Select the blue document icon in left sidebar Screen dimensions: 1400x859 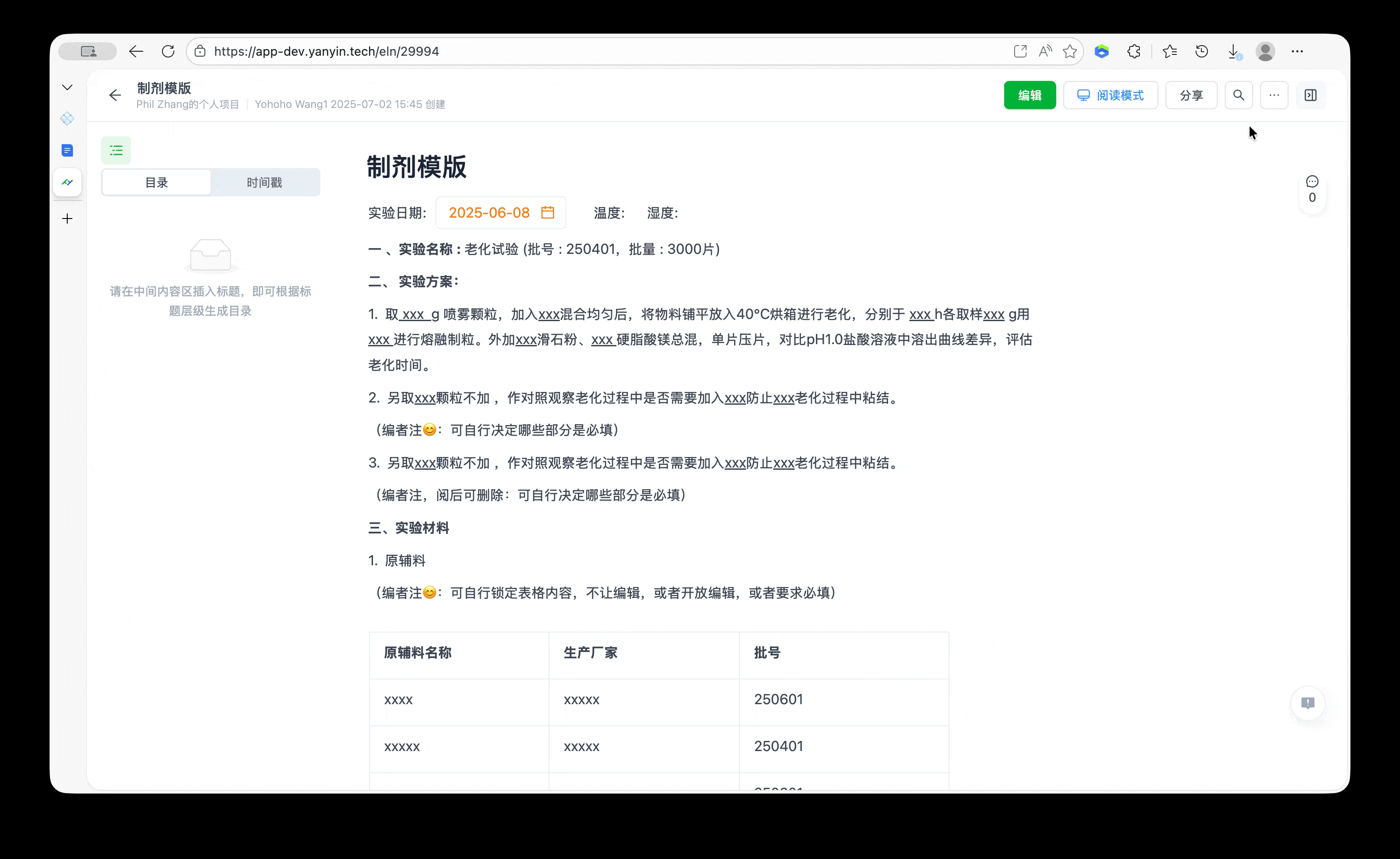tap(67, 150)
